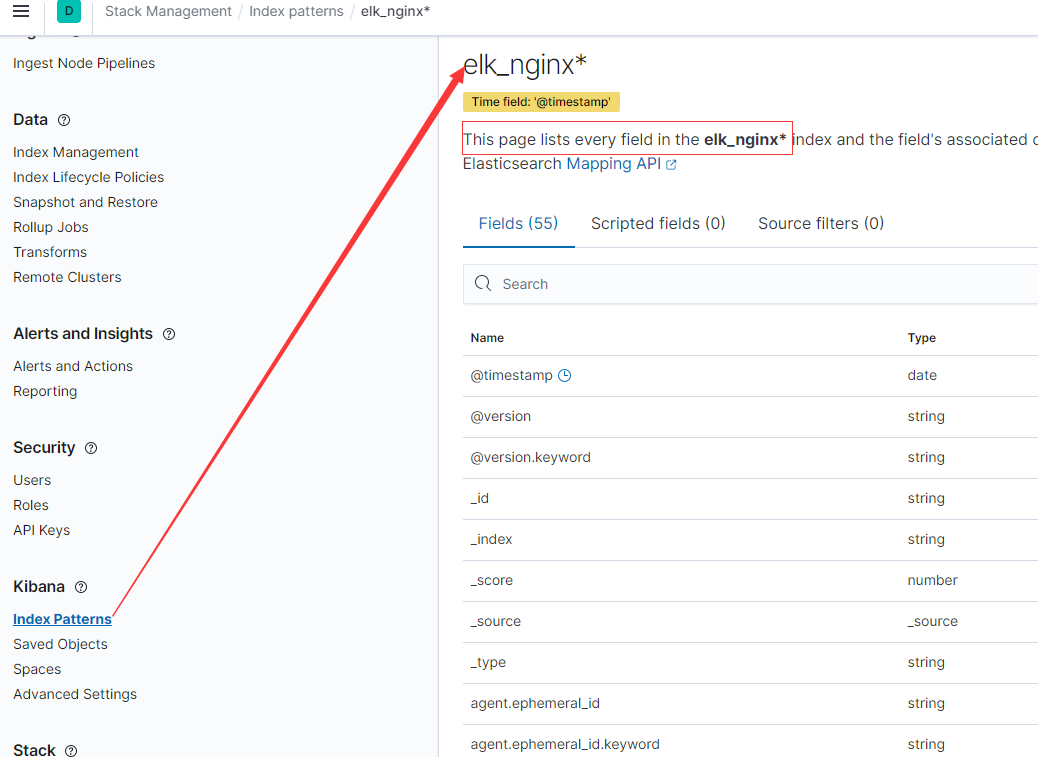The image size is (1038, 757).
Task: Open the Saved Objects page
Action: (x=60, y=644)
